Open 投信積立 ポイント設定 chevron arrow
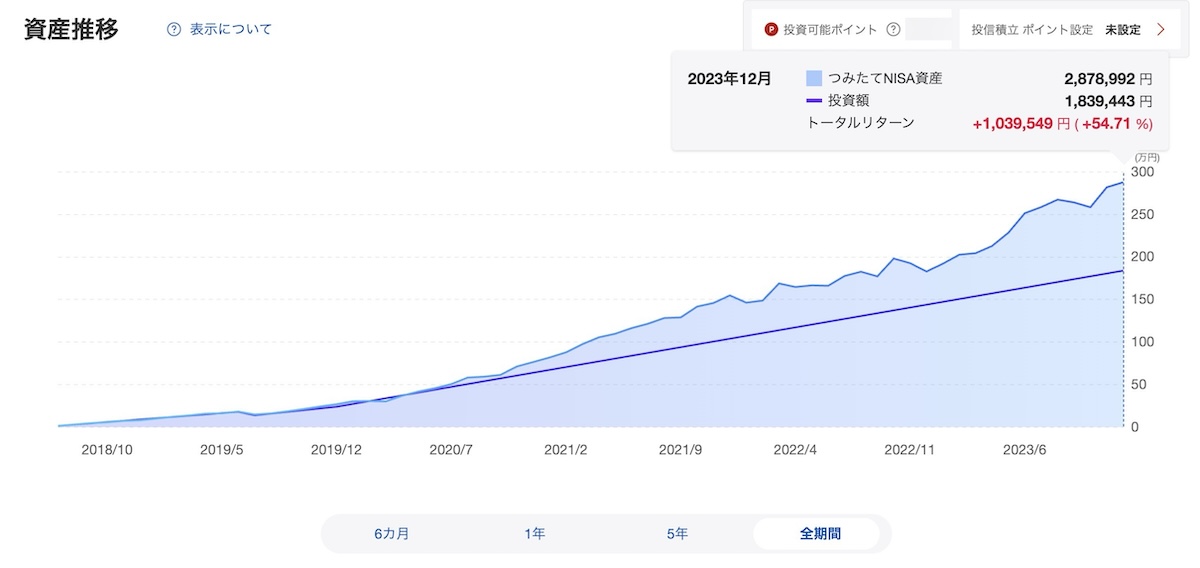The height and width of the screenshot is (568, 1200). [x=1160, y=29]
